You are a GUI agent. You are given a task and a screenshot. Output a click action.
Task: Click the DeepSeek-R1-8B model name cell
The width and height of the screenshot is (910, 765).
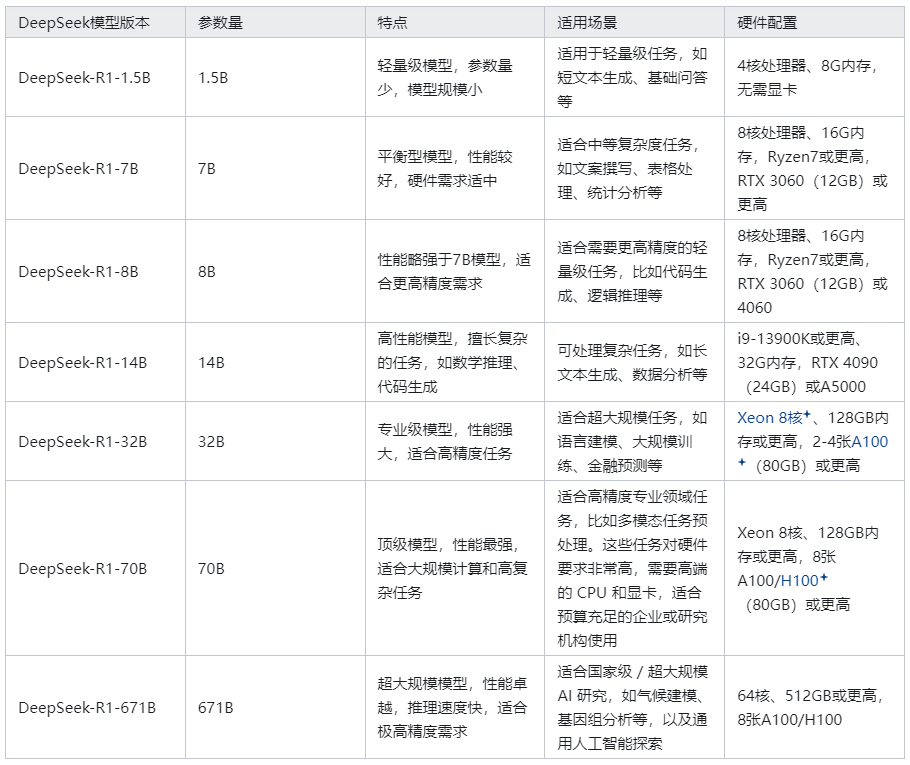78,271
